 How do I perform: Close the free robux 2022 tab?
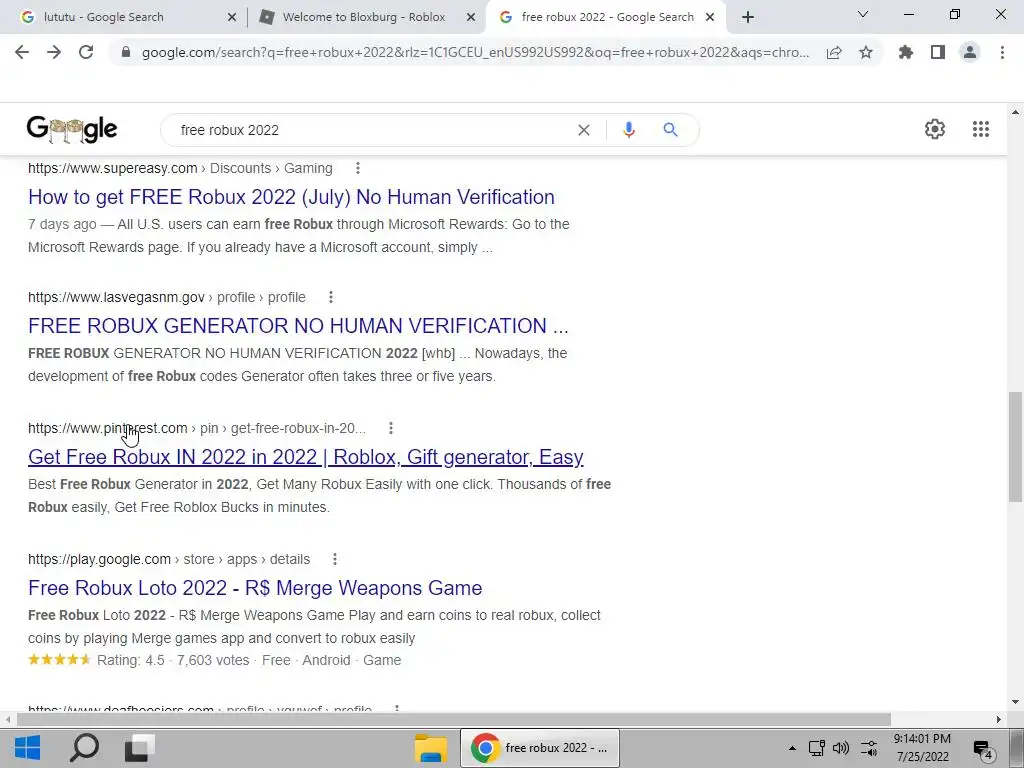coord(710,18)
